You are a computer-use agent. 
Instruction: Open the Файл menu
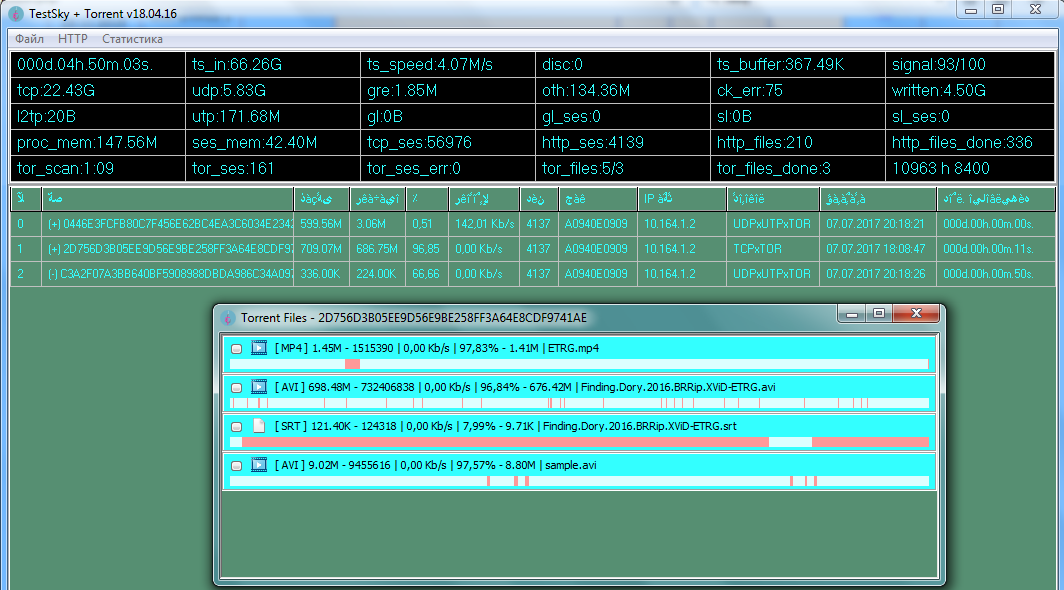[29, 39]
